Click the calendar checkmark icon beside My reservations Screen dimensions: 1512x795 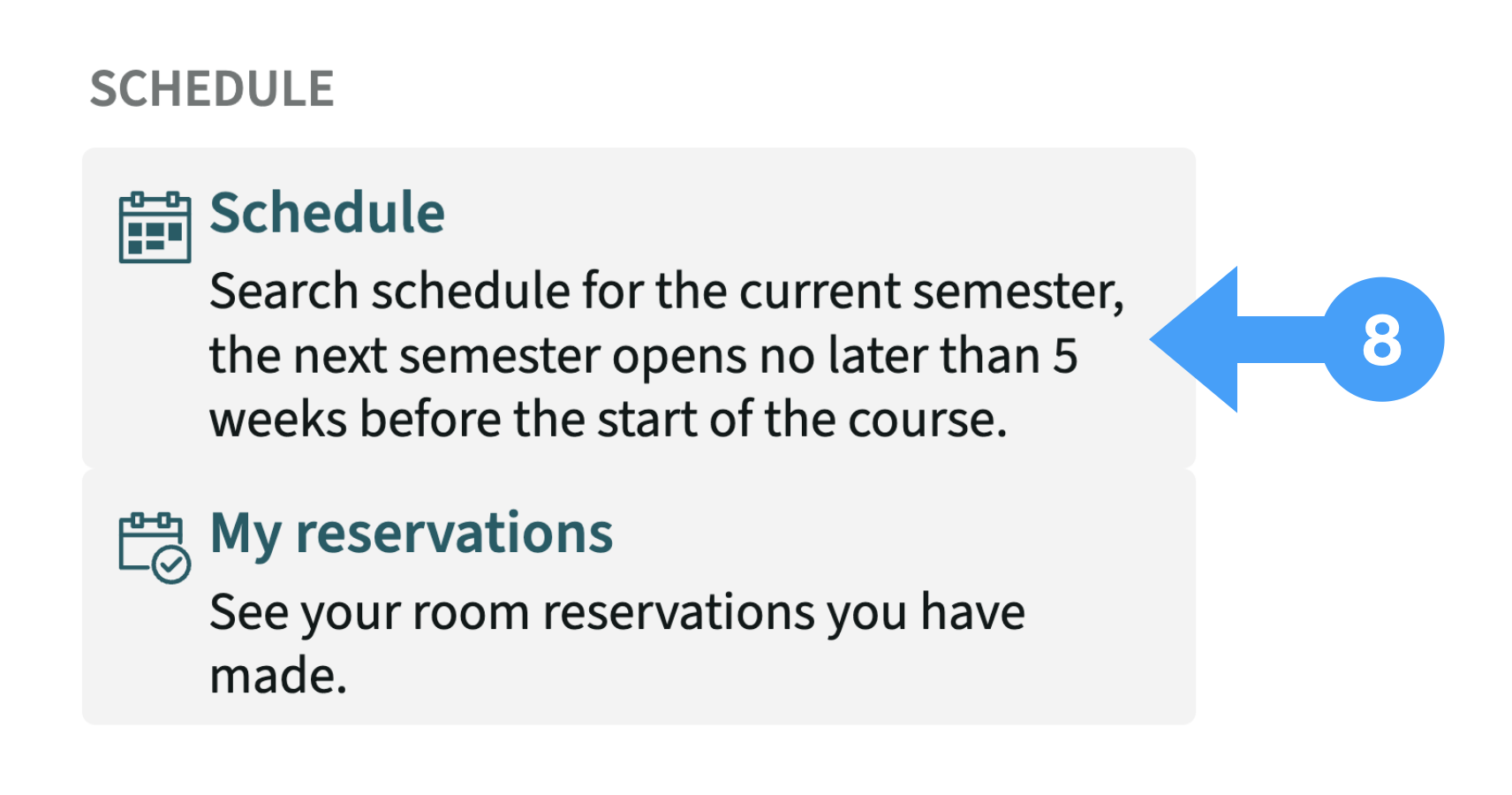155,548
